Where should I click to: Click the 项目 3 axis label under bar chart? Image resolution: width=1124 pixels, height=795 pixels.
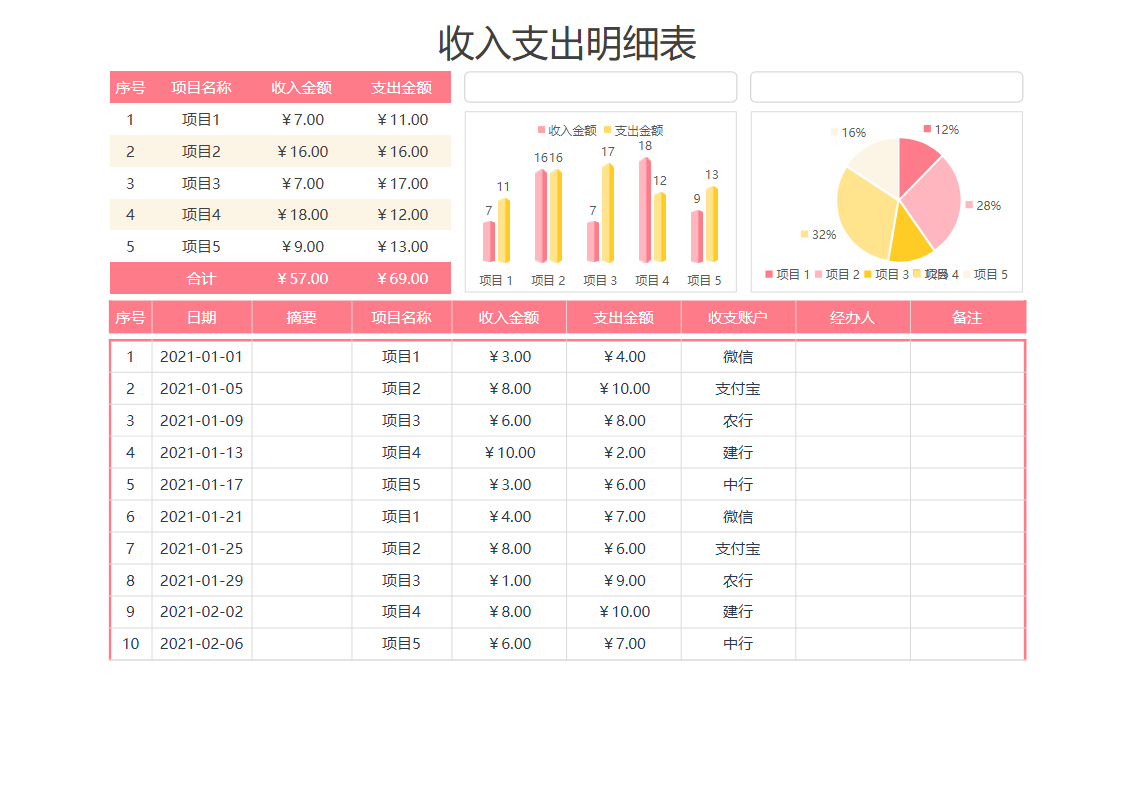pyautogui.click(x=600, y=280)
